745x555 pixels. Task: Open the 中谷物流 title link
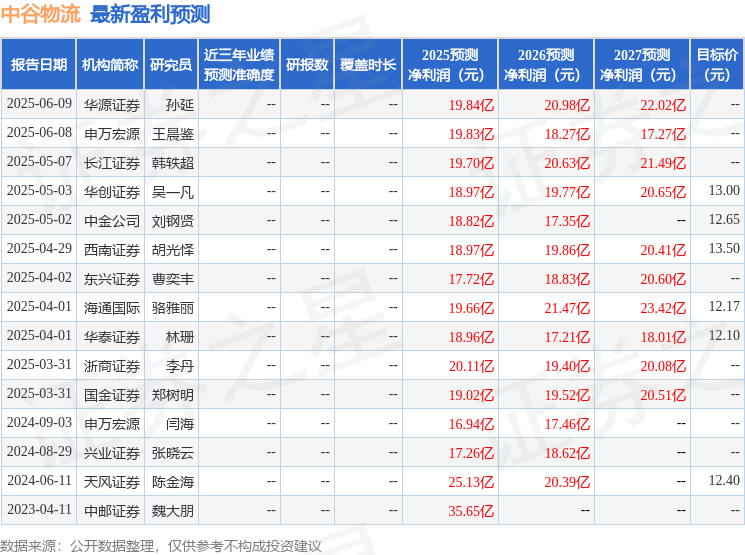click(x=41, y=14)
